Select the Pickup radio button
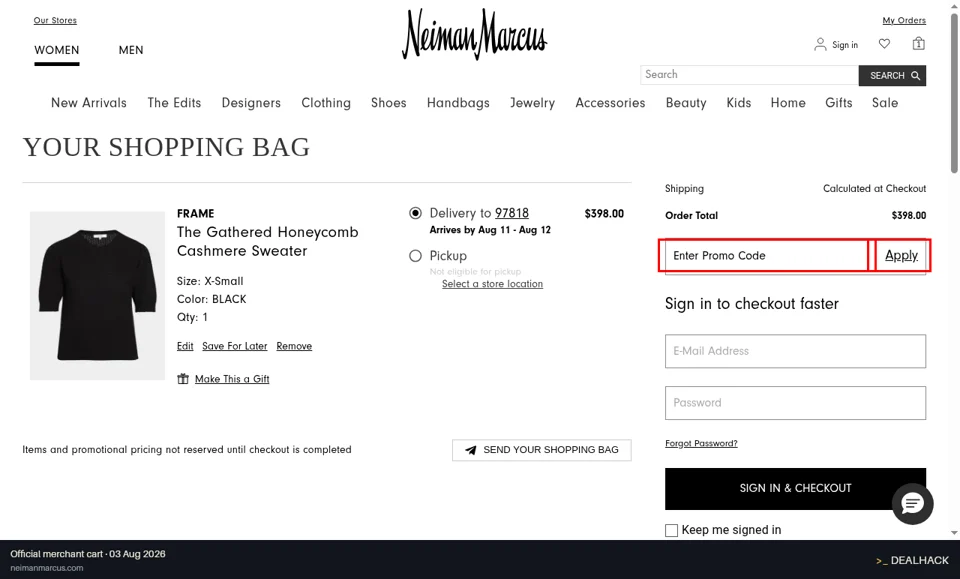 [415, 256]
